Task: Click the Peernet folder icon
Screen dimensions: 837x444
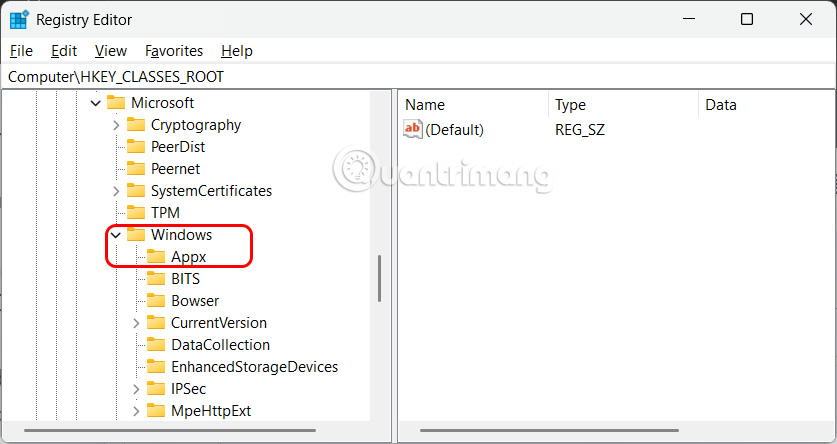Action: (x=136, y=169)
